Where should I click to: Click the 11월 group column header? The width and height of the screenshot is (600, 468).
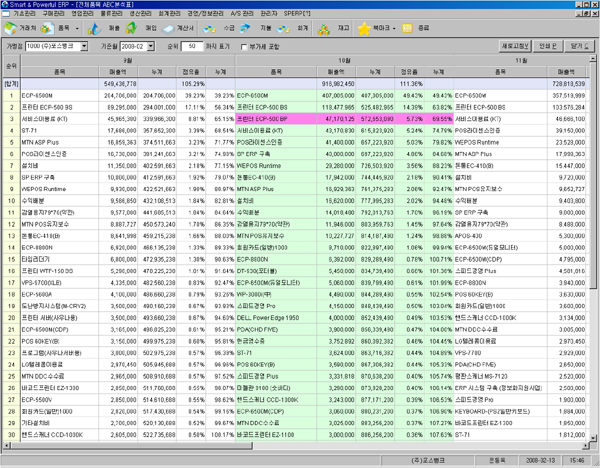[521, 60]
